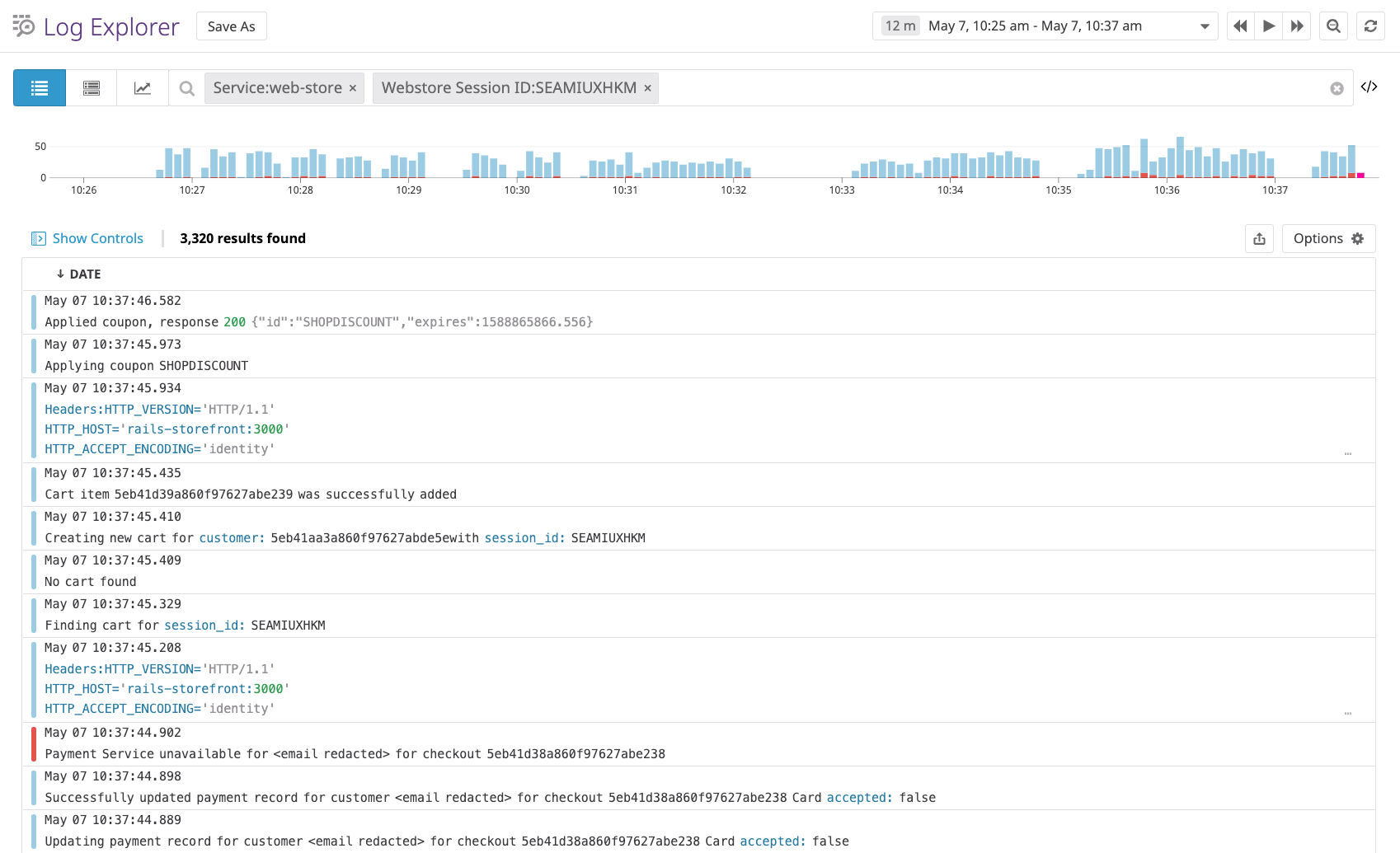Open query syntax editor with code icon

[x=1370, y=87]
